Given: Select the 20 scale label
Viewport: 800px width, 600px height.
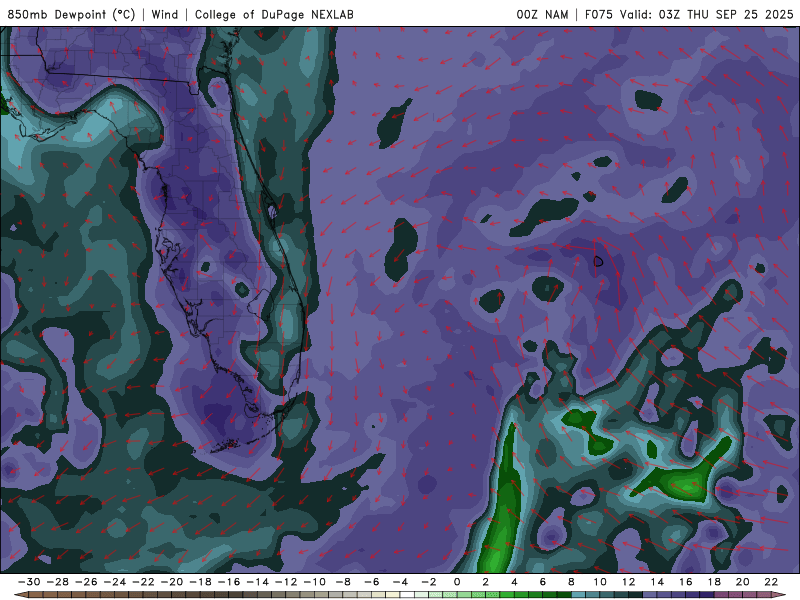Looking at the screenshot, I should [742, 582].
